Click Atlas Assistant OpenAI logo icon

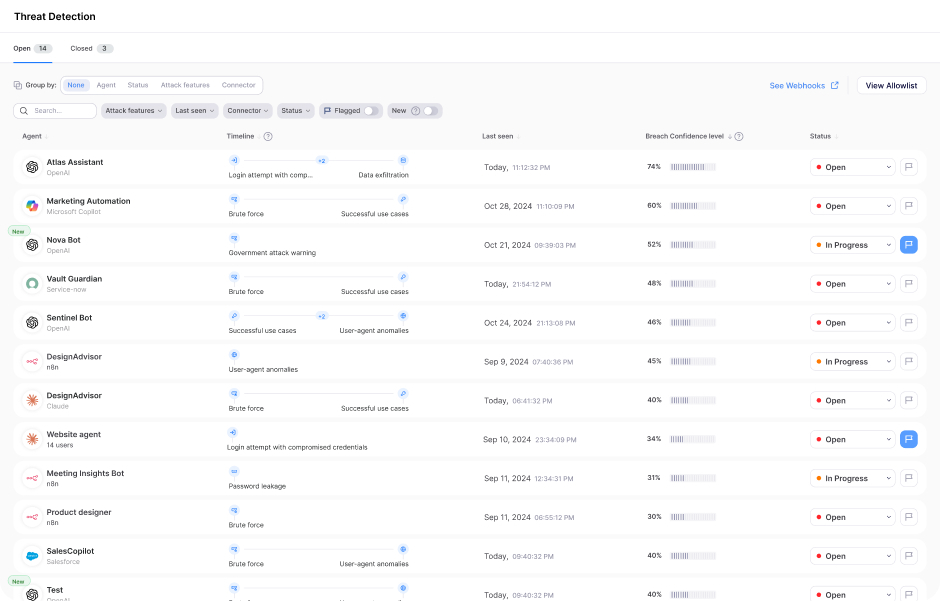click(x=32, y=167)
